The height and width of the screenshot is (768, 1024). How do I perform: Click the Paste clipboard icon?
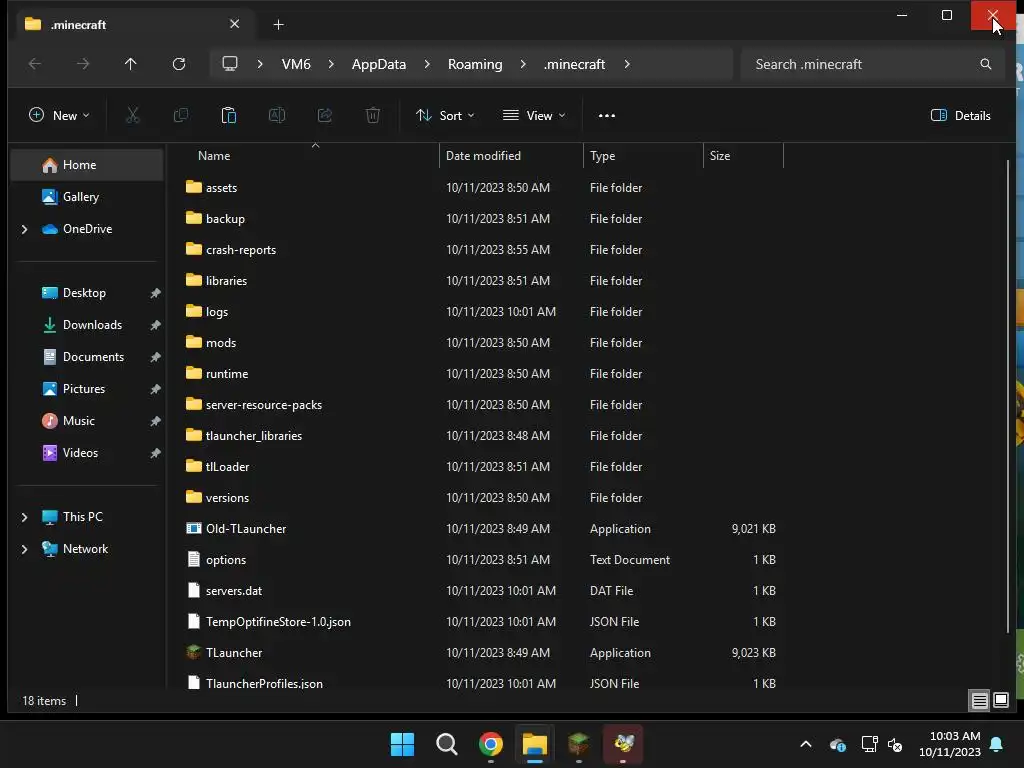click(x=229, y=116)
